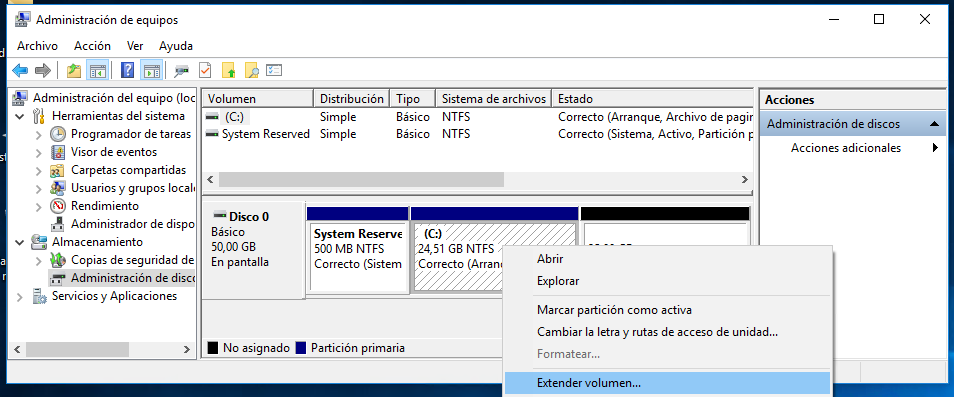
Task: Click the Administrador de dispositivos icon
Action: click(x=58, y=224)
